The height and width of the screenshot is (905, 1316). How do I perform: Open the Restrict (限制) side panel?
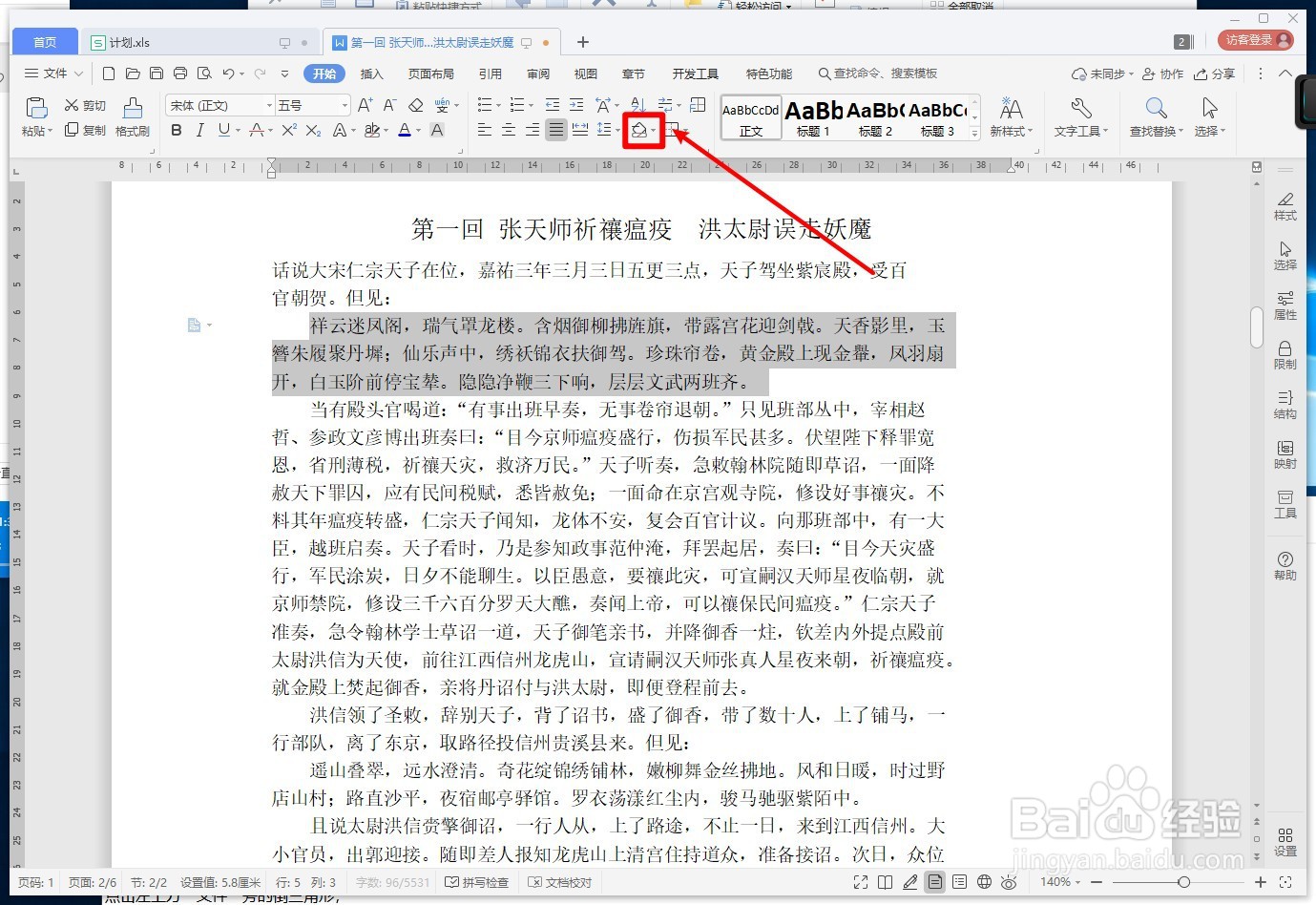(1285, 355)
